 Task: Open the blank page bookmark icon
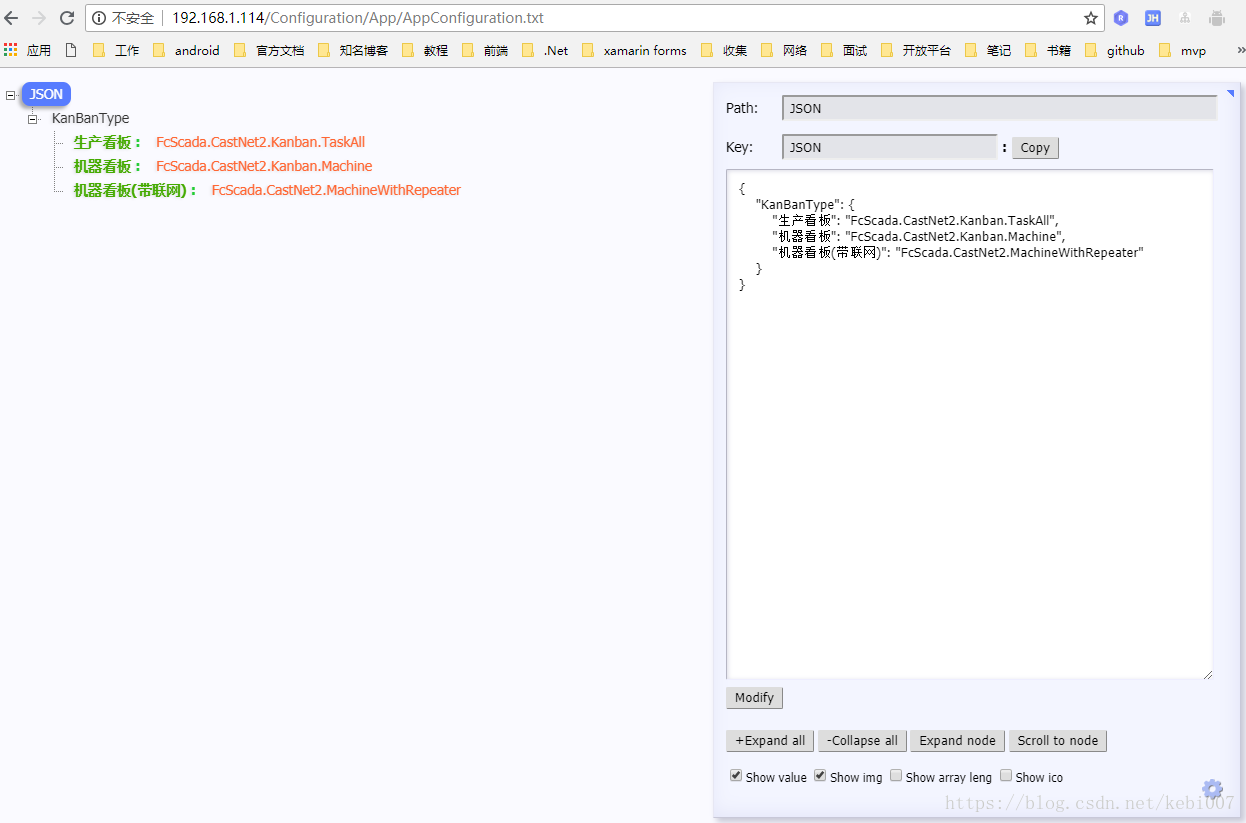pyautogui.click(x=71, y=50)
